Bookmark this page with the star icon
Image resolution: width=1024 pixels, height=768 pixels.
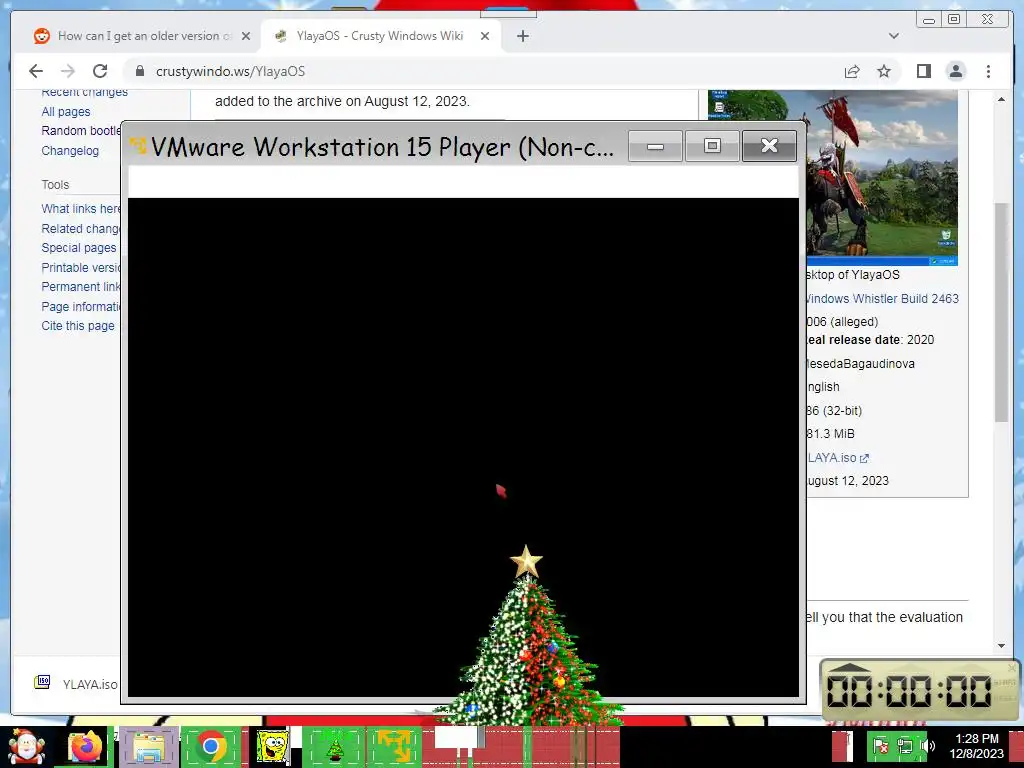(x=884, y=71)
